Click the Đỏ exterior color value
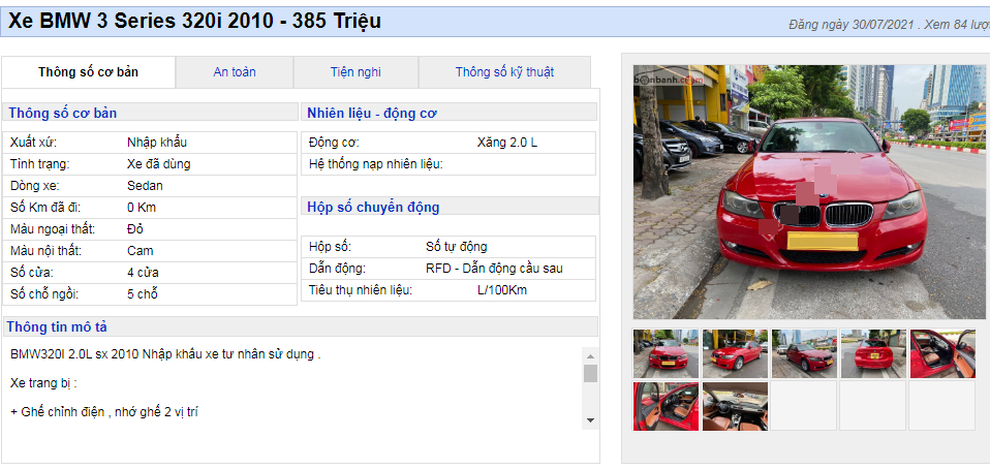990x469 pixels. click(x=135, y=229)
